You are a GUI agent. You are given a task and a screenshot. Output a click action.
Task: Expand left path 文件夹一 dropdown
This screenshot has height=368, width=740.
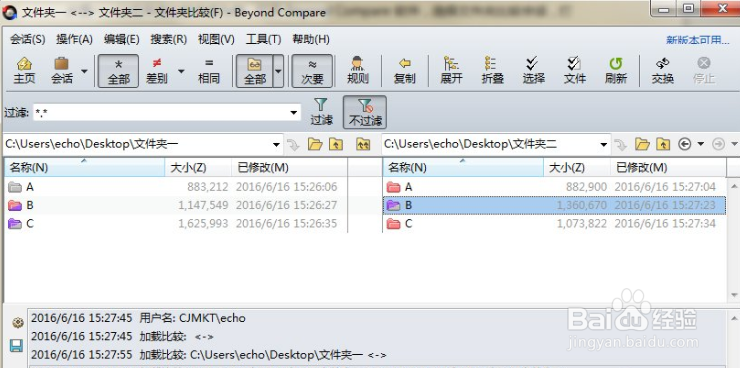pos(277,144)
